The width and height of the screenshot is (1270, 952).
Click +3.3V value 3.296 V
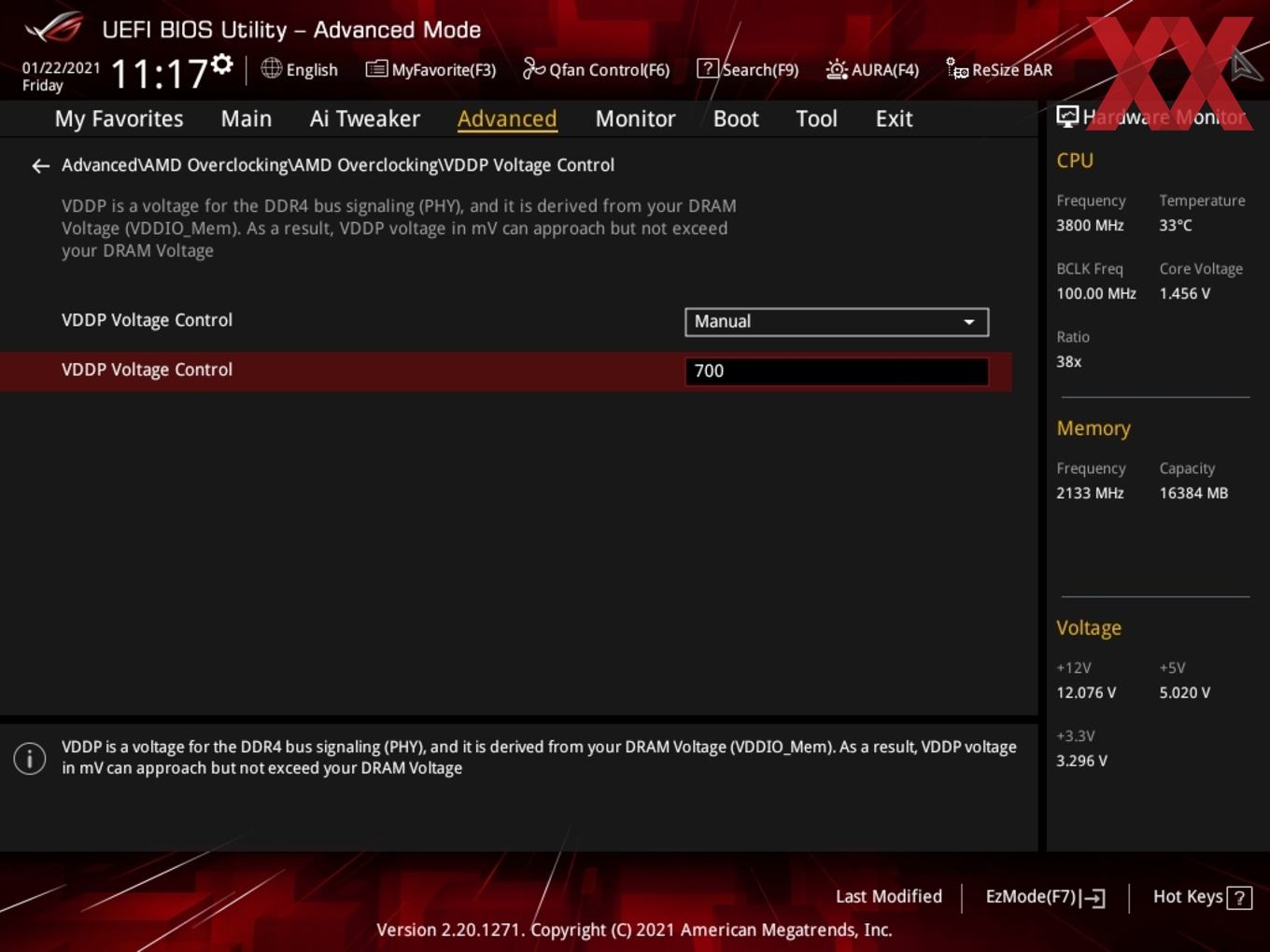1081,762
